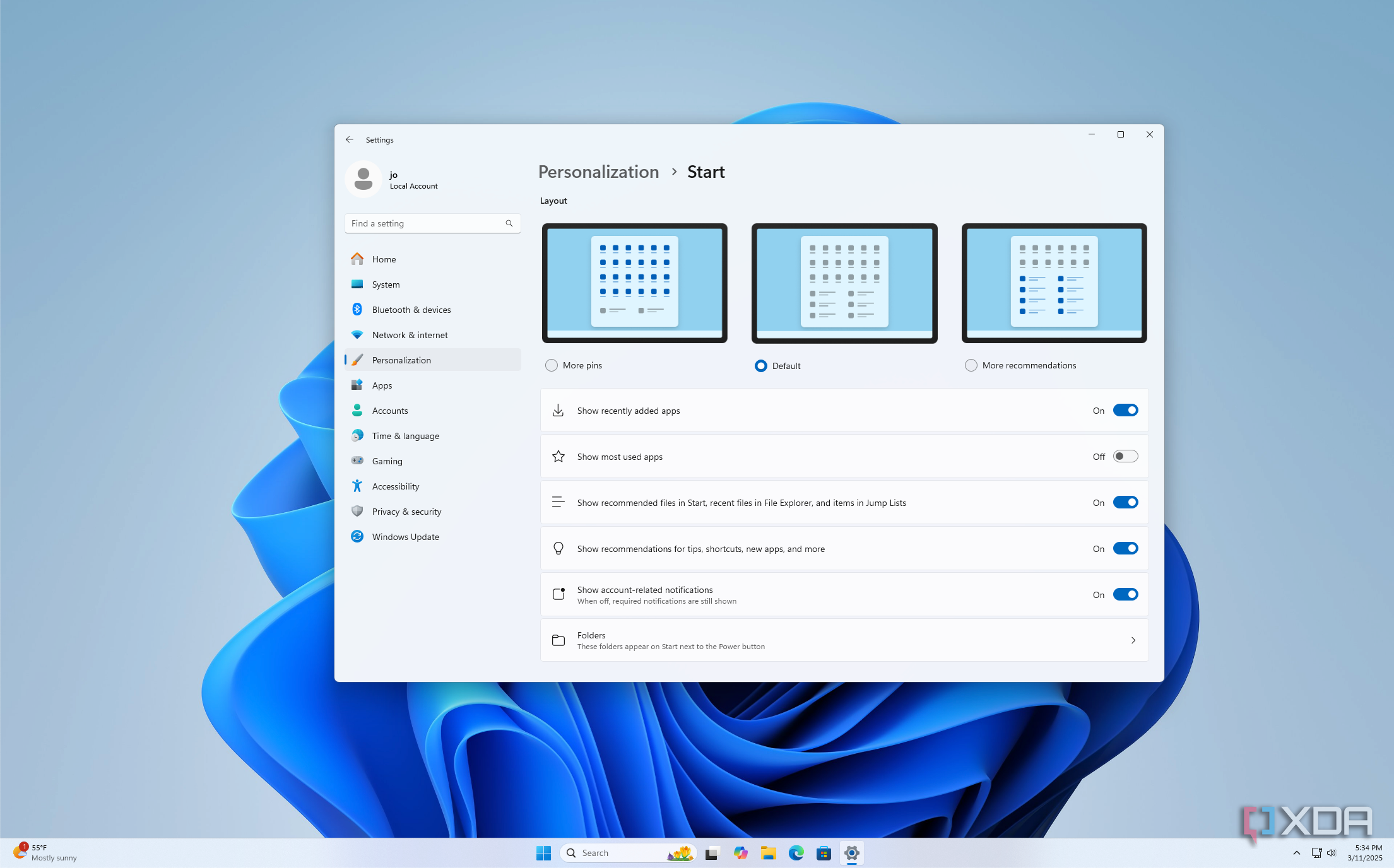The image size is (1394, 868).
Task: Click the download icon for recently added apps
Action: point(558,411)
